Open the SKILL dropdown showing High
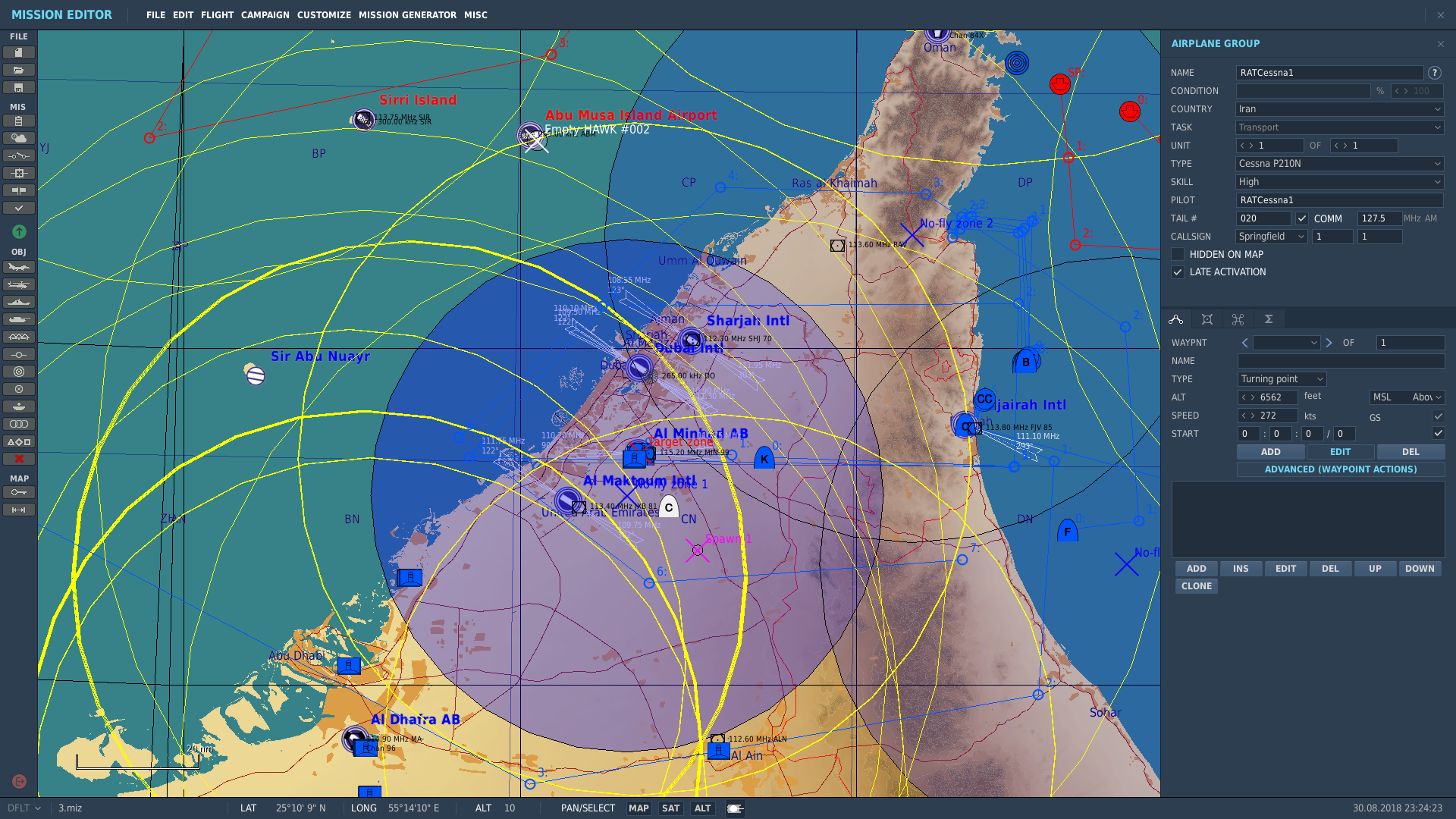Viewport: 1456px width, 819px height. pyautogui.click(x=1339, y=182)
